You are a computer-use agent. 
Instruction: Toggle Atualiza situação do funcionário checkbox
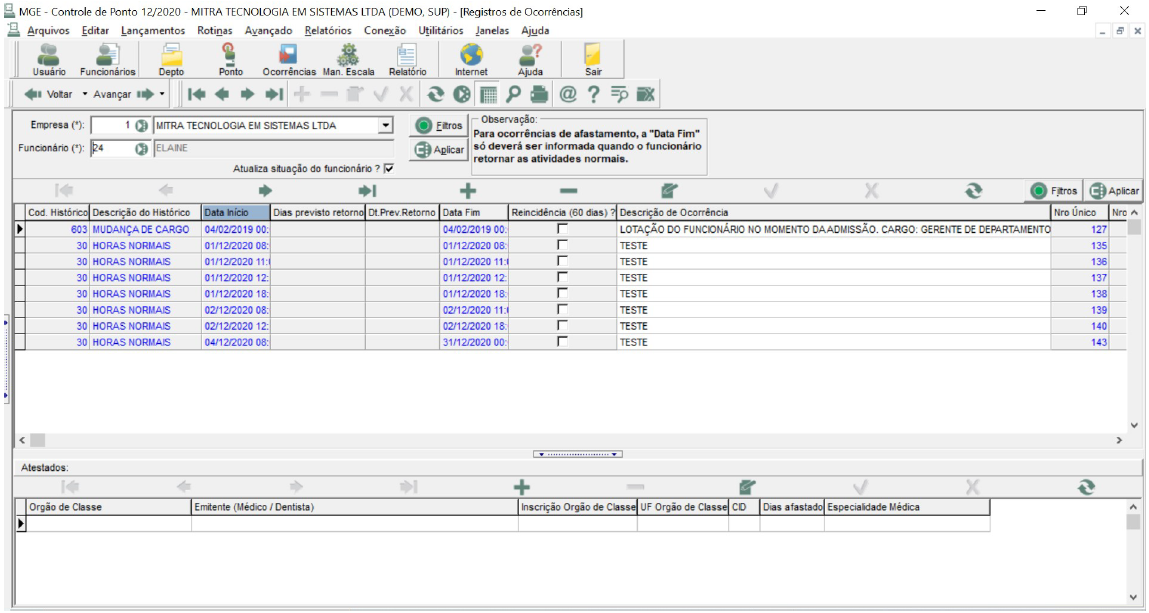(x=389, y=168)
